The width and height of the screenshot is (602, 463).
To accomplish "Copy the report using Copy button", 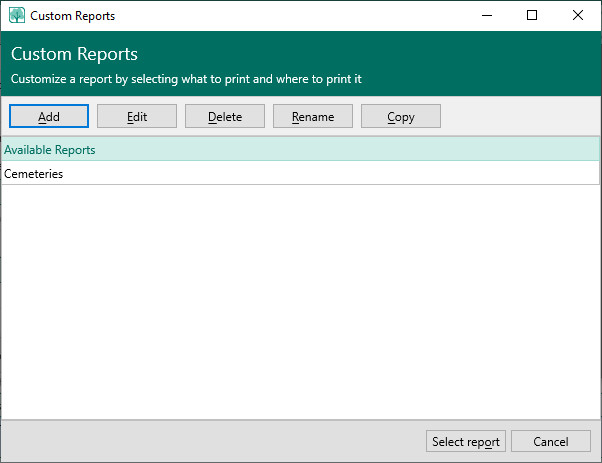I will pos(401,116).
